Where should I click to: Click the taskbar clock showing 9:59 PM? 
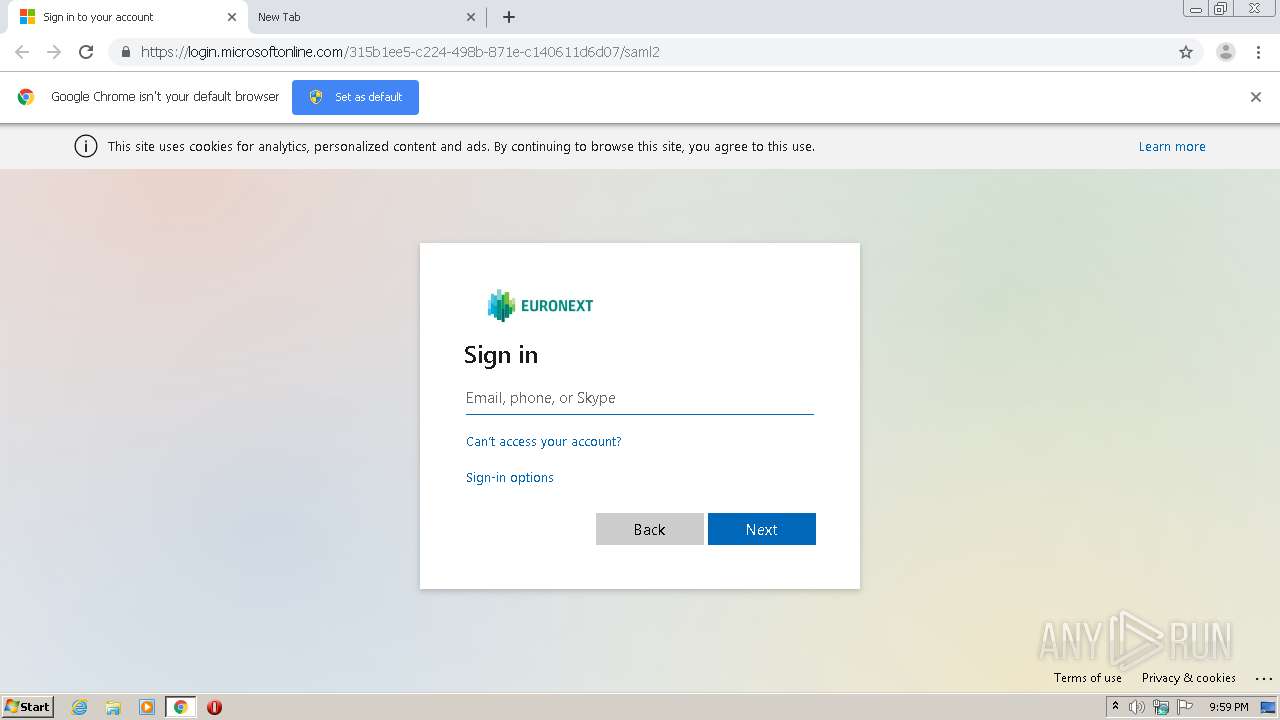1228,707
